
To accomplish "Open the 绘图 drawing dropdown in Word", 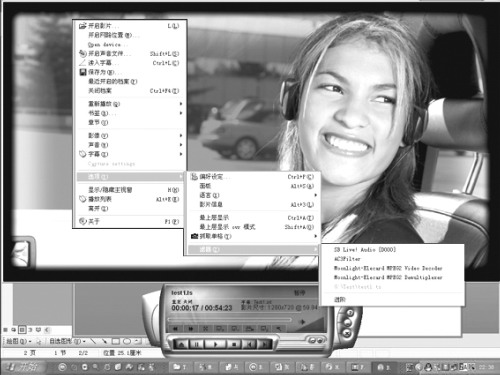I will click(19, 342).
